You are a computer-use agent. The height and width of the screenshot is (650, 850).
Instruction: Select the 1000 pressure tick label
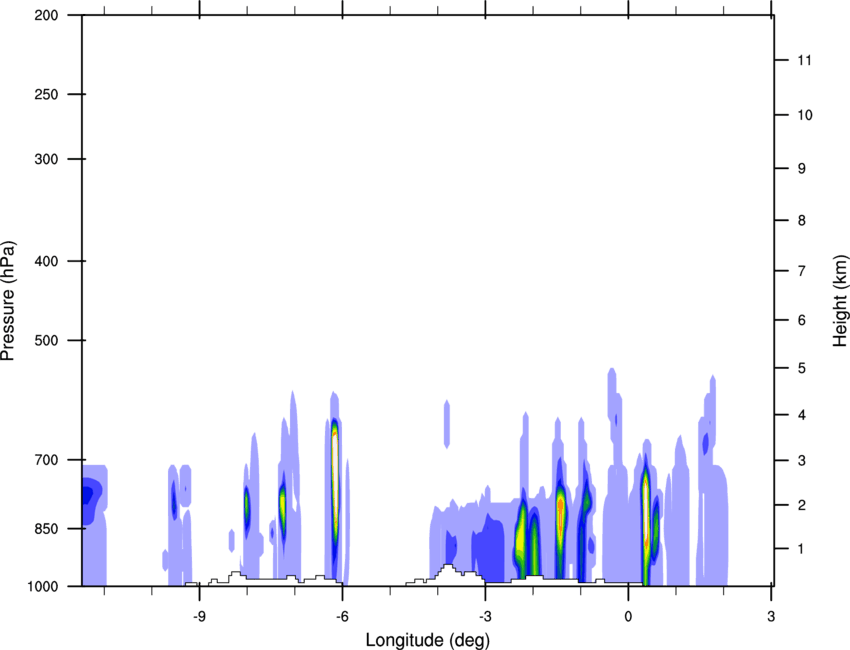[x=42, y=586]
